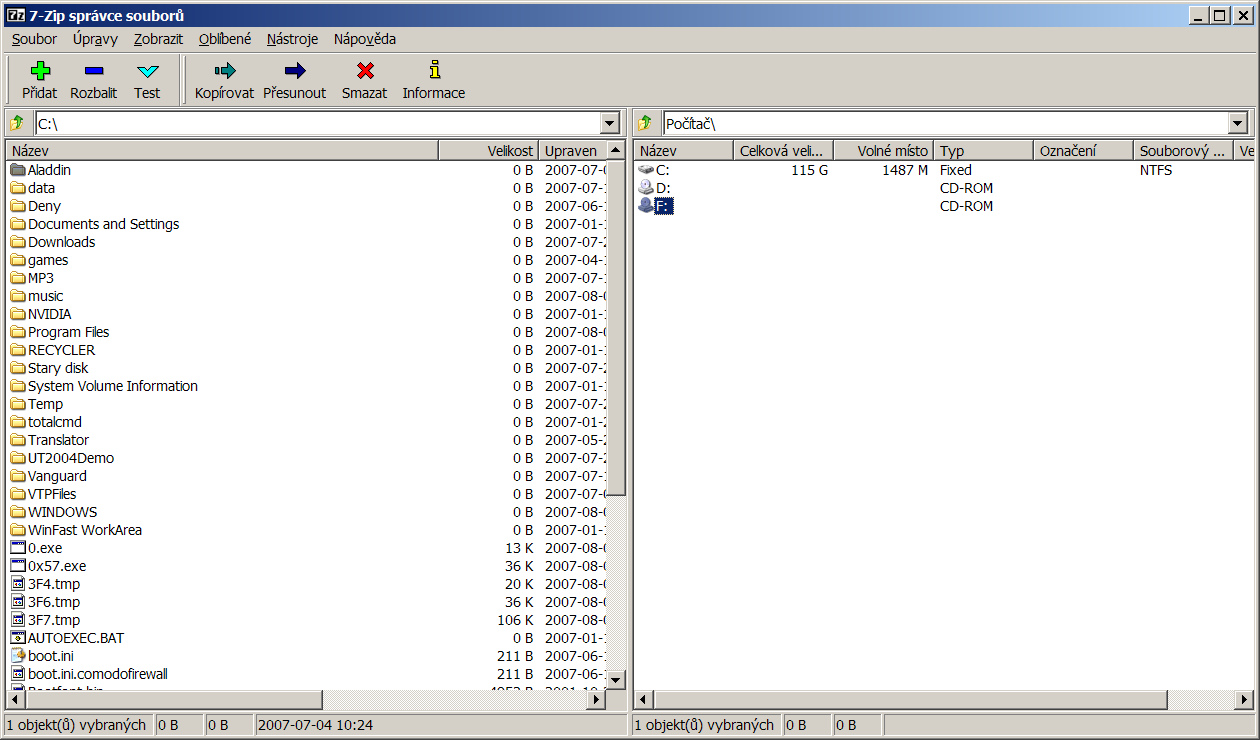Sort drives by Souborový systém column
1260x740 pixels.
(1183, 151)
